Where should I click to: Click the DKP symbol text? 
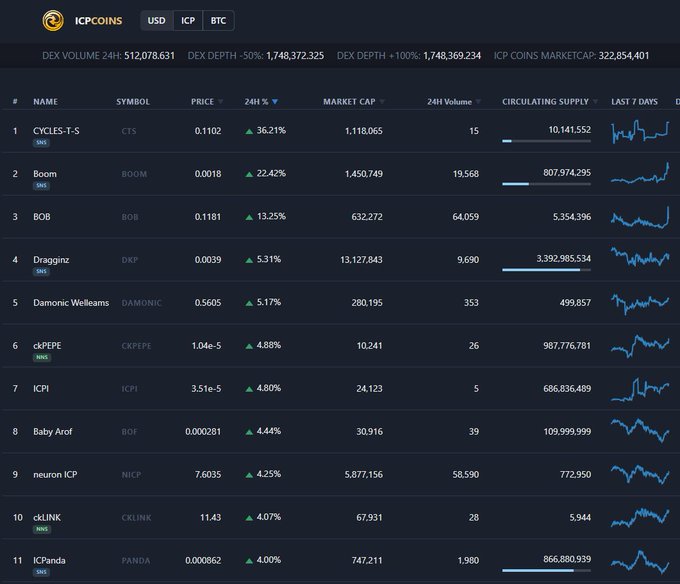point(130,260)
